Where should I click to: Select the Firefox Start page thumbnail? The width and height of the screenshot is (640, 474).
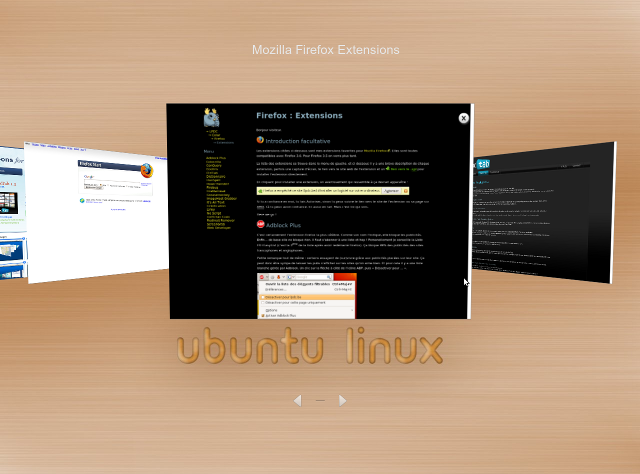point(97,212)
